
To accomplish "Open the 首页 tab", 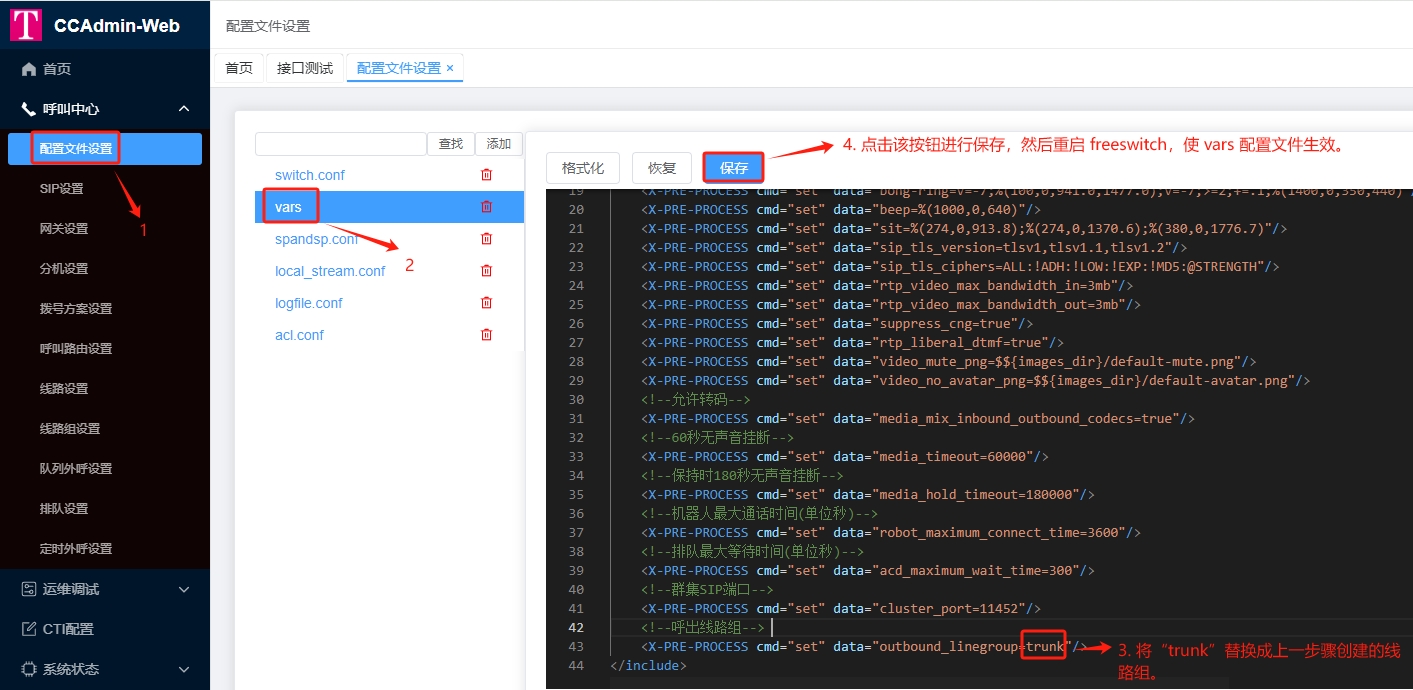I will [x=239, y=68].
